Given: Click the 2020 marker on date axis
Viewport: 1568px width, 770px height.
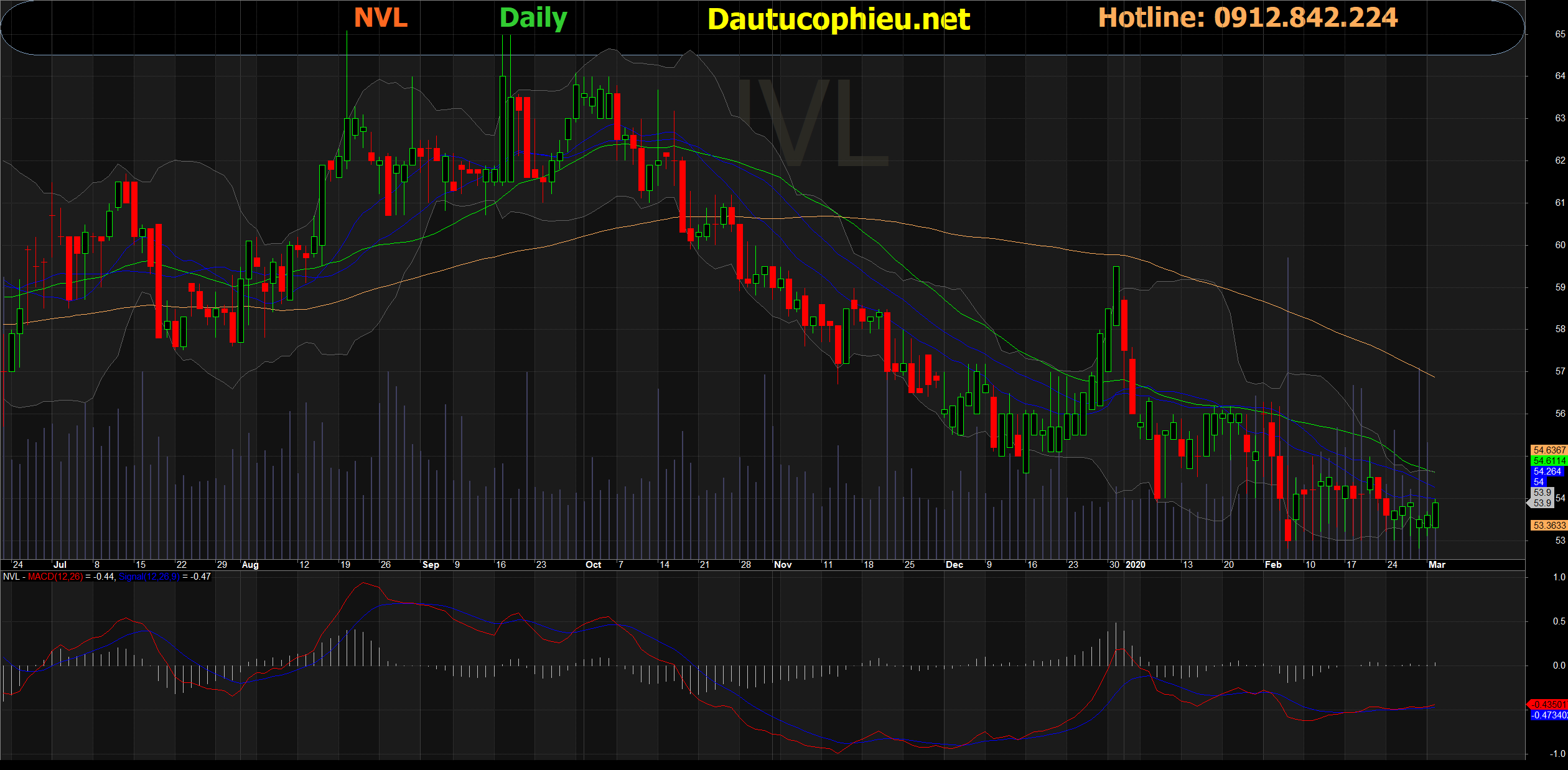Looking at the screenshot, I should [1135, 565].
